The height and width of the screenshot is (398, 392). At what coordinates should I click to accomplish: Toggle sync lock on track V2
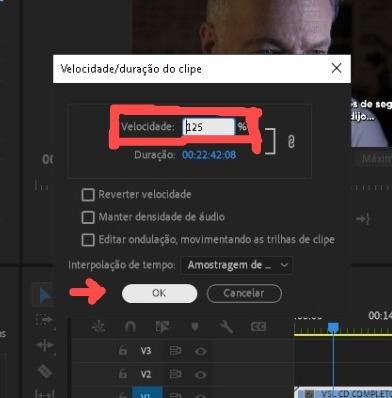click(175, 374)
